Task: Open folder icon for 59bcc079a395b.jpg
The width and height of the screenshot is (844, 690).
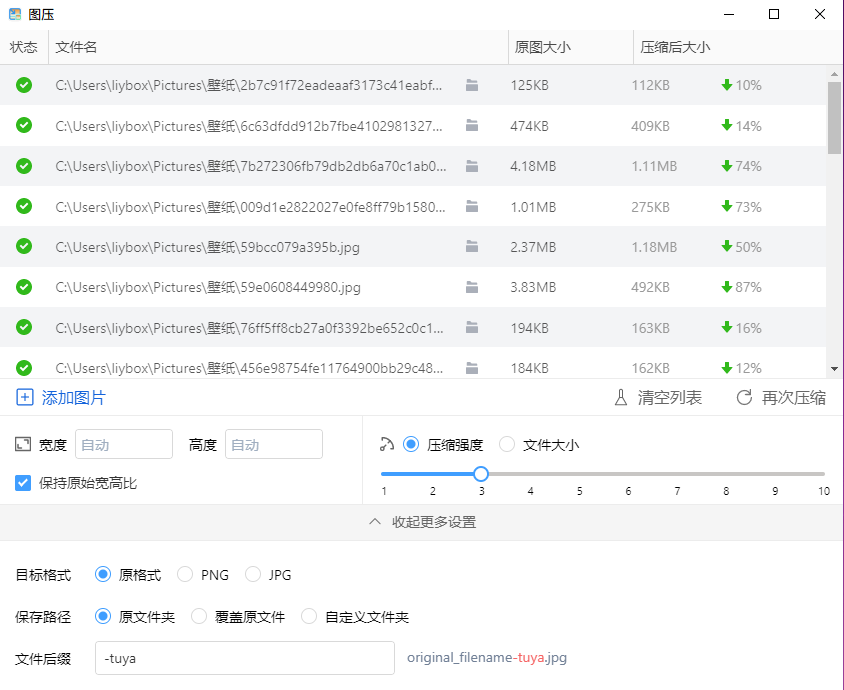Action: [472, 247]
